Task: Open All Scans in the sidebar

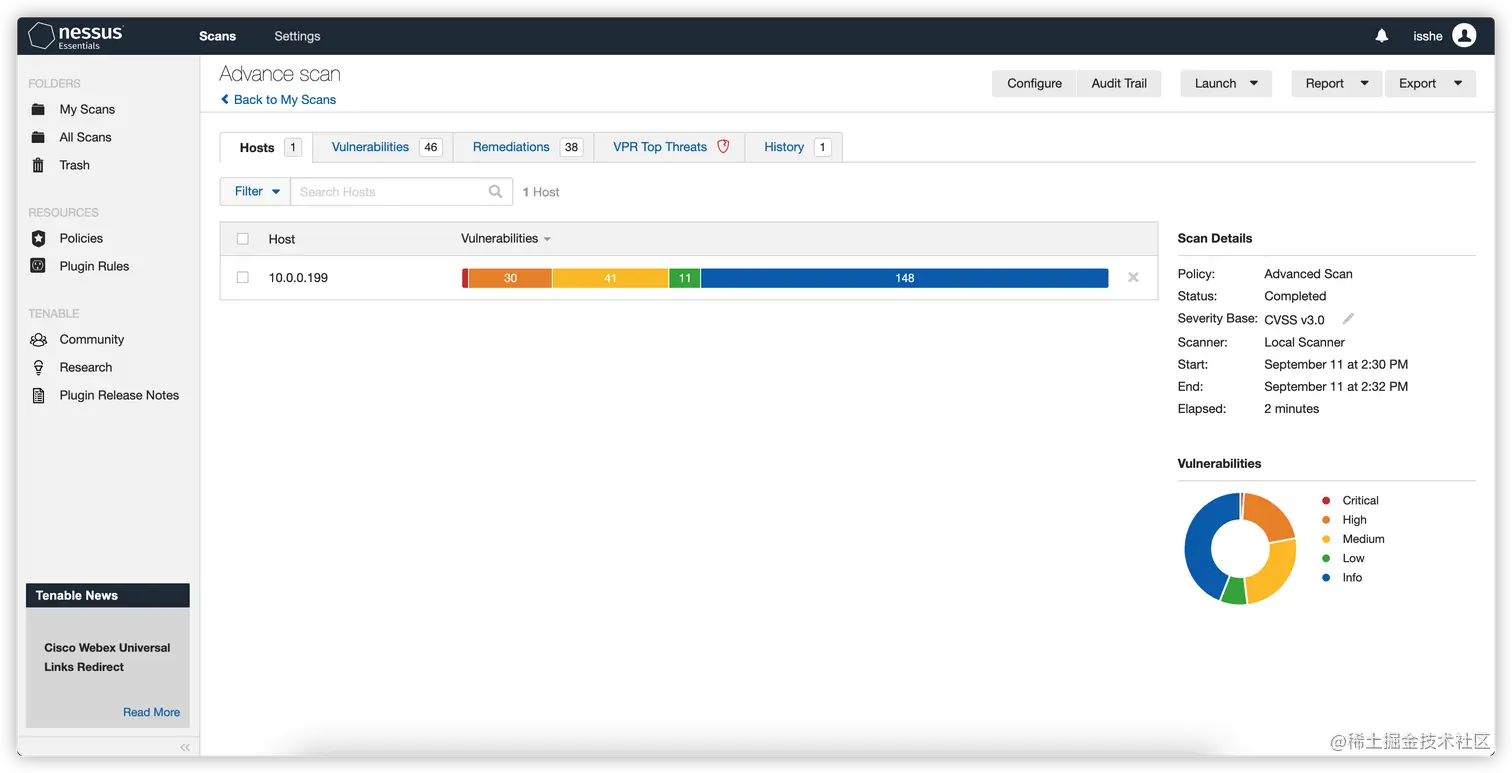Action: 85,137
